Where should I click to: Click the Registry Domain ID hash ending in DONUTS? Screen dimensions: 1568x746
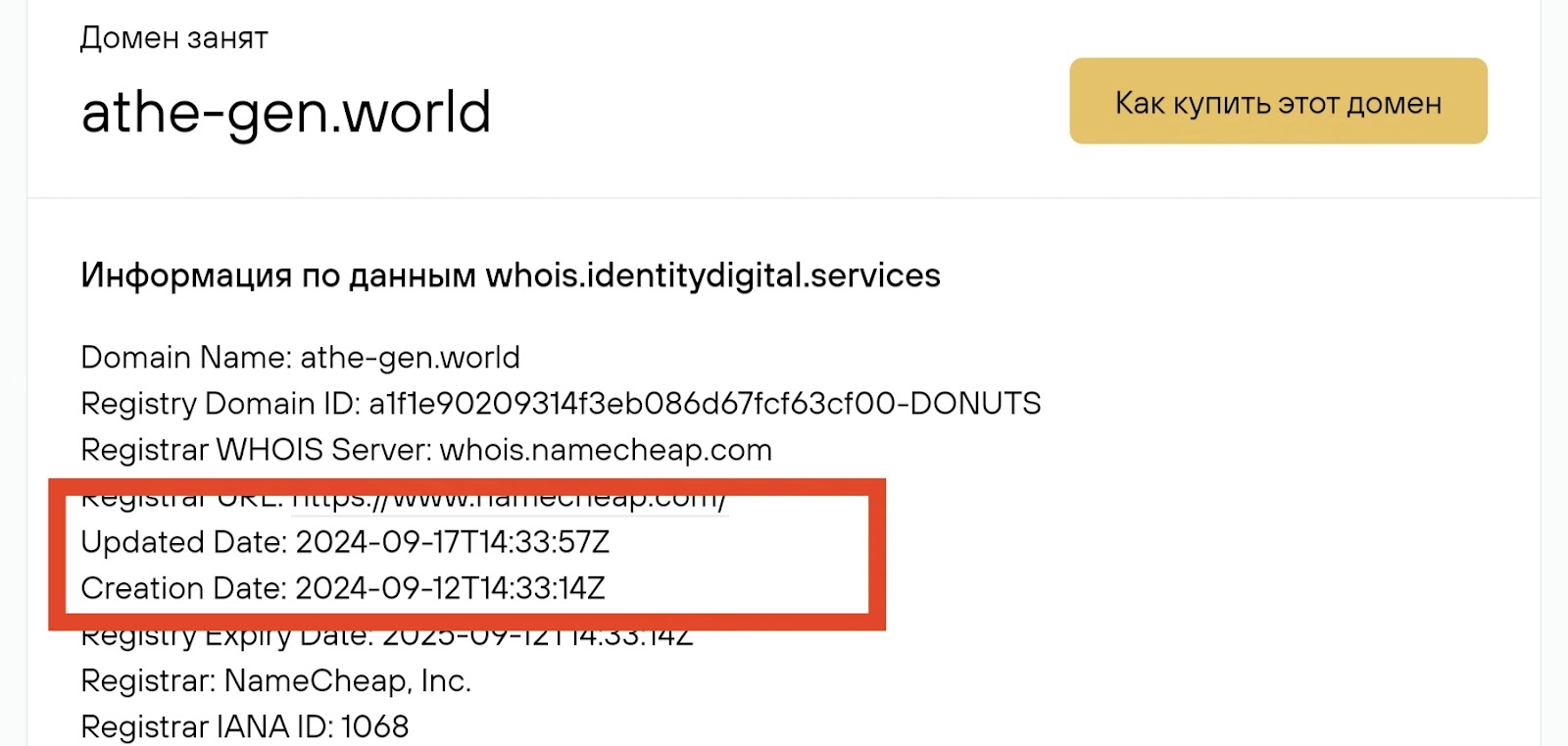[705, 404]
